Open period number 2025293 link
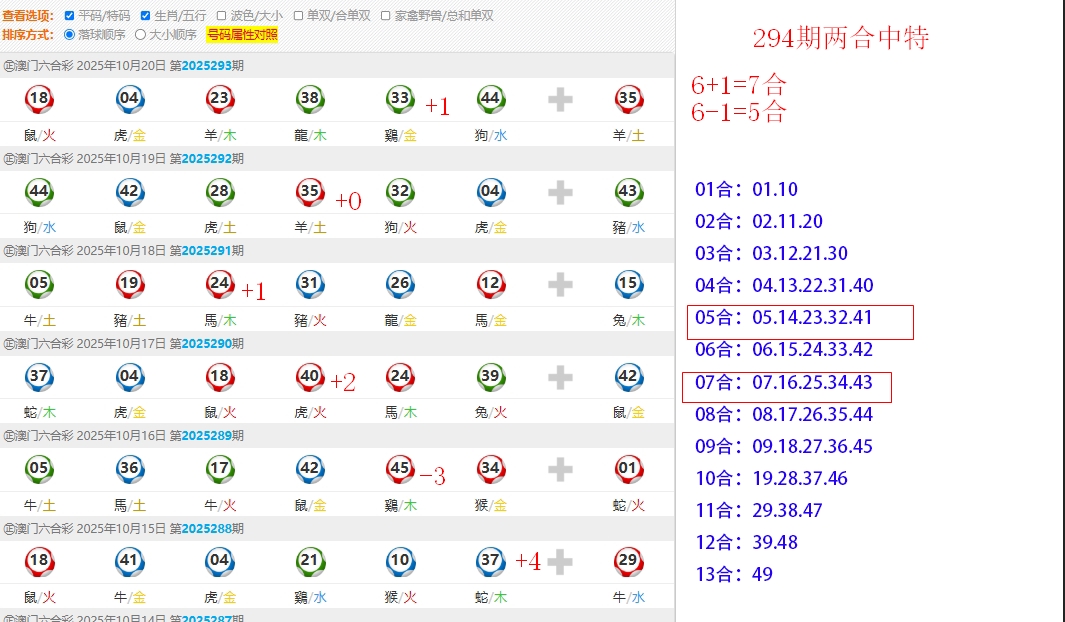 pos(206,66)
